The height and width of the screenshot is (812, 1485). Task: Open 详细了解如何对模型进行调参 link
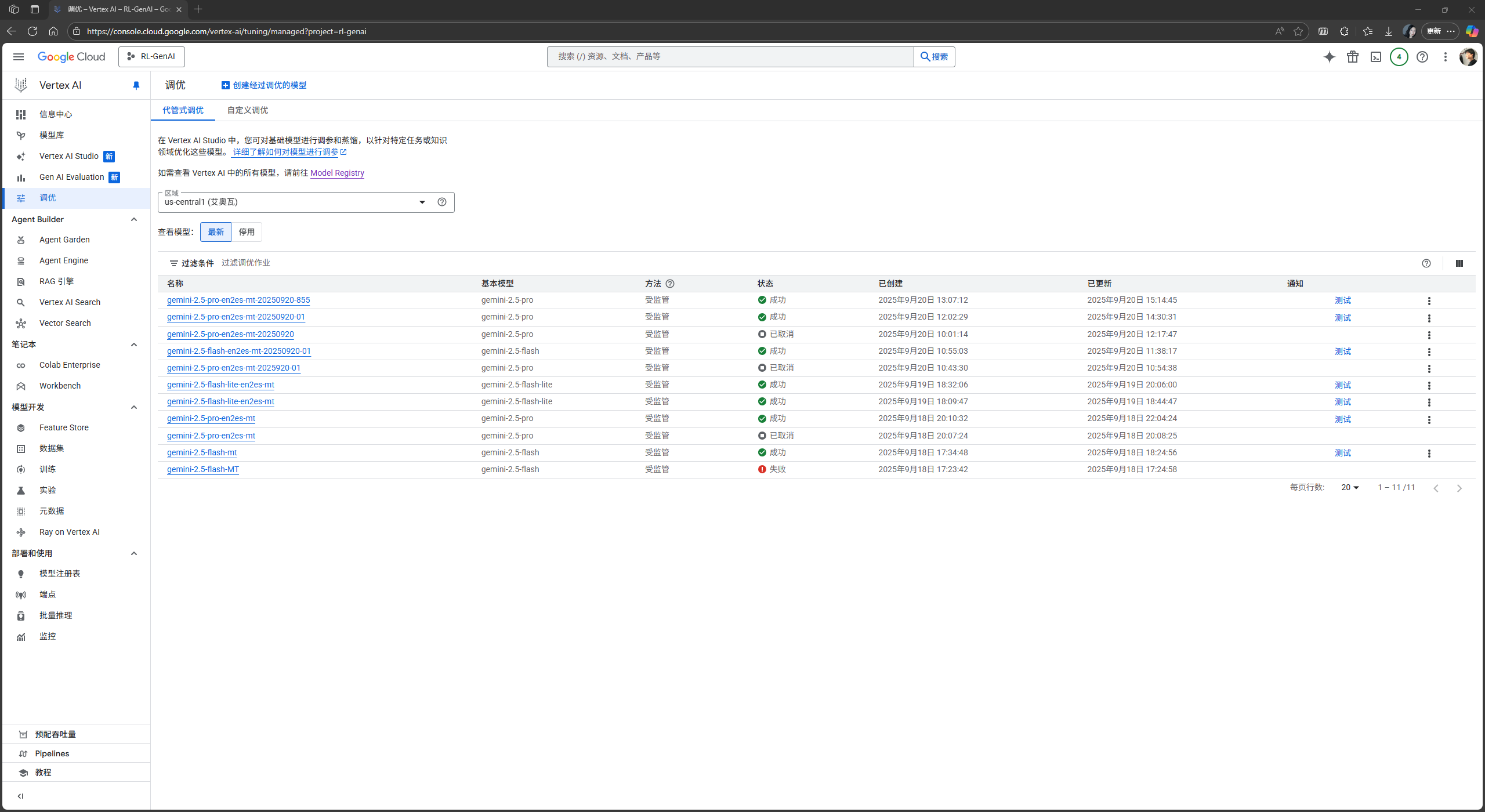coord(289,152)
